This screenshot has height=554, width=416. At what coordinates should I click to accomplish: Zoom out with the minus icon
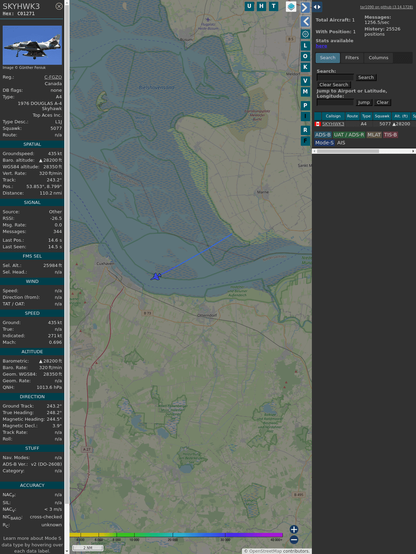[294, 540]
